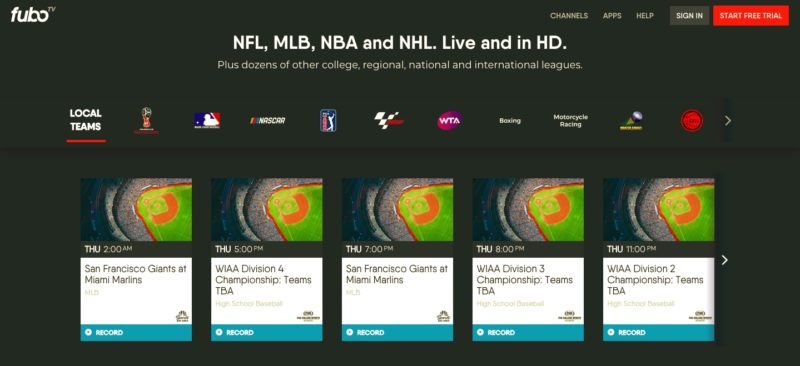Viewport: 800px width, 366px height.
Task: Expand more leagues with carousel arrow
Action: 728,121
